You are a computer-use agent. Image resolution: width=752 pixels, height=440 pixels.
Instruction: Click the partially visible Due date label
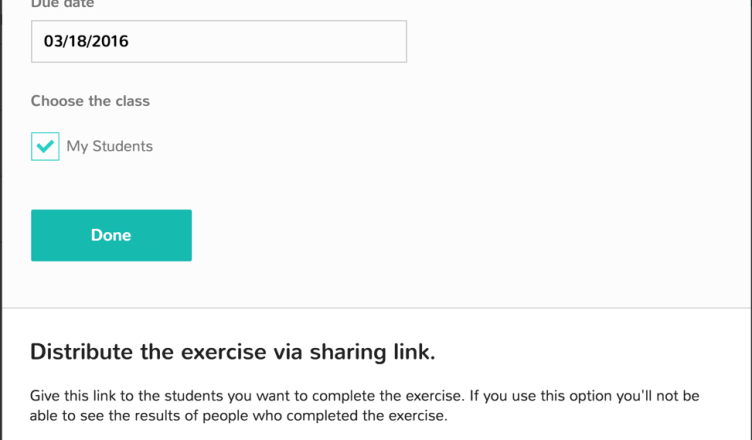[62, 4]
